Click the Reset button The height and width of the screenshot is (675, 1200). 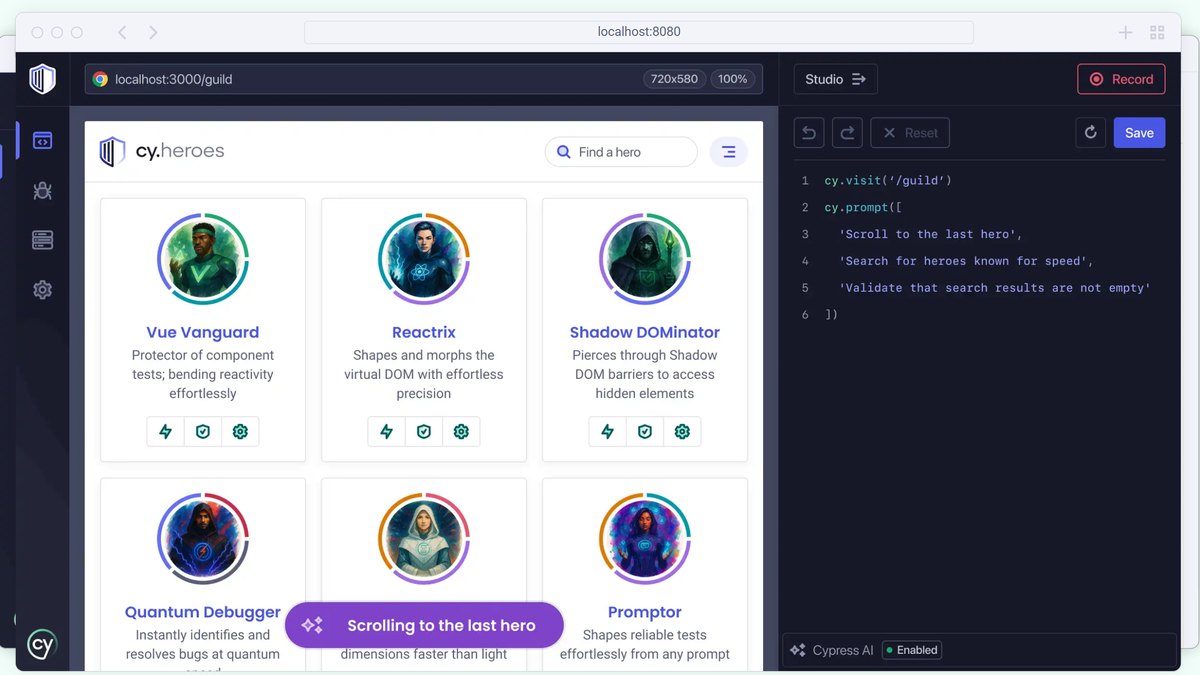coord(910,133)
